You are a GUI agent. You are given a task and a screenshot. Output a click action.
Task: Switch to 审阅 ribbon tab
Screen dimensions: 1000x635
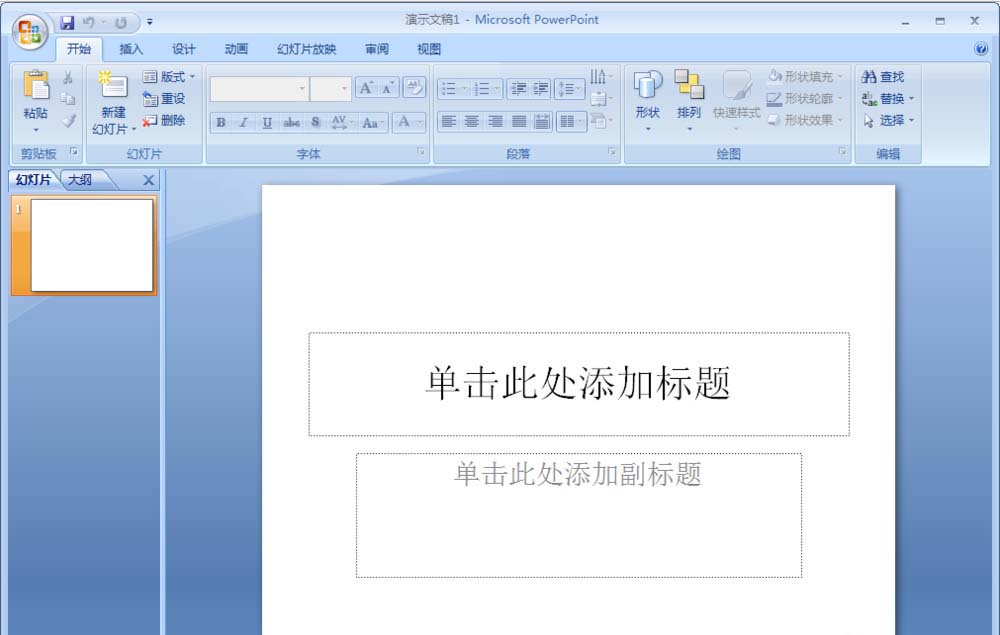coord(377,49)
